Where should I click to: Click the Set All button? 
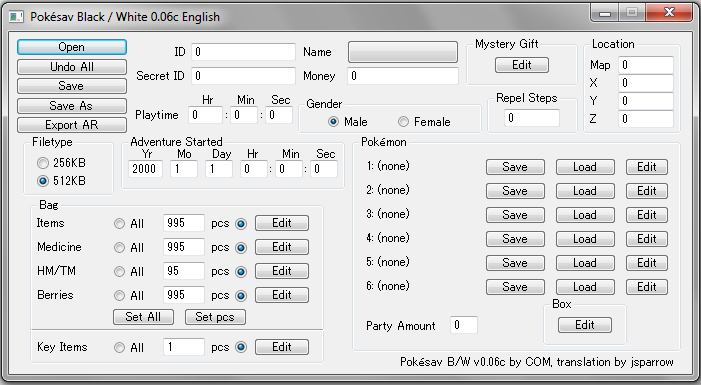click(143, 317)
